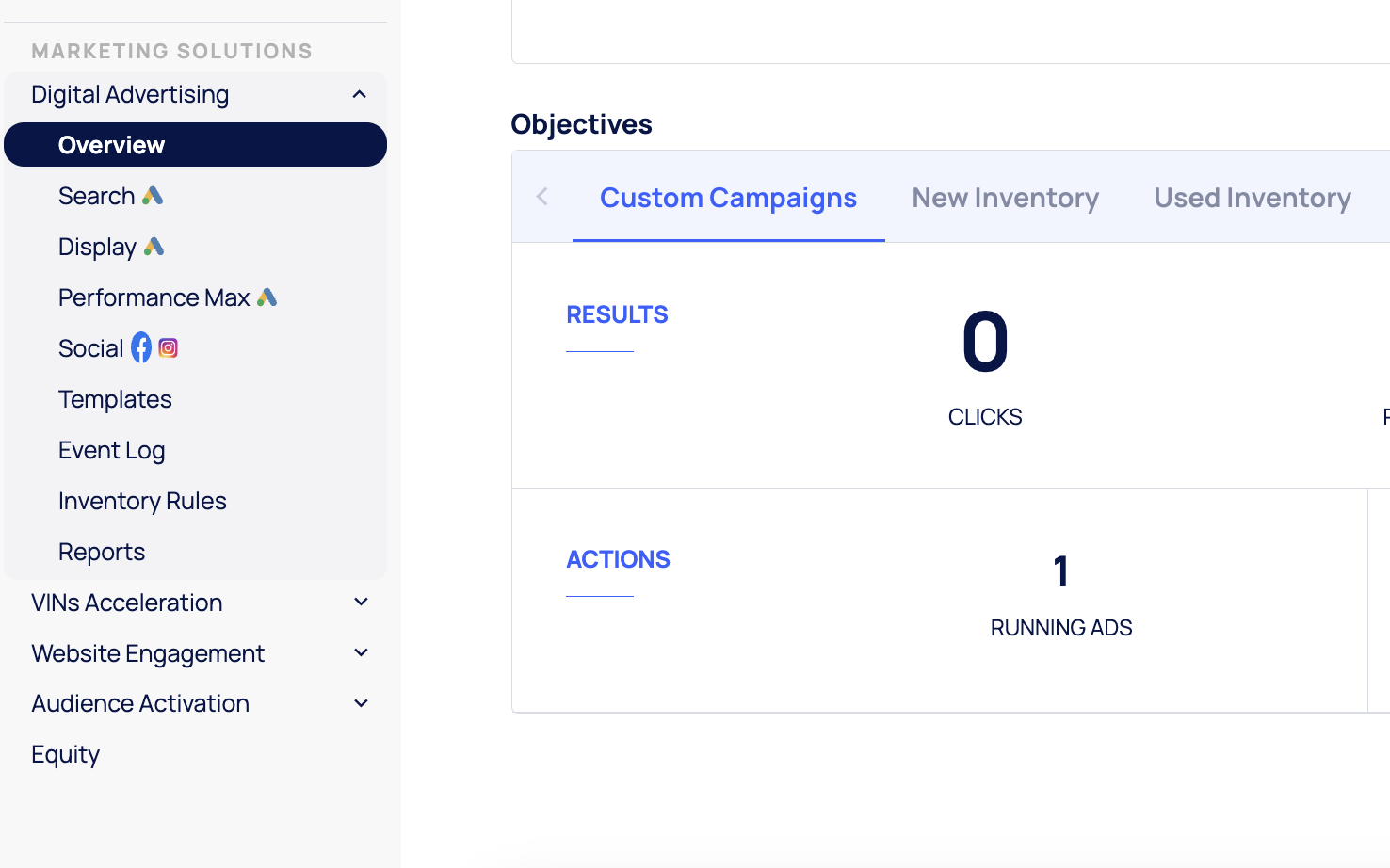Open the Reports page

(102, 552)
